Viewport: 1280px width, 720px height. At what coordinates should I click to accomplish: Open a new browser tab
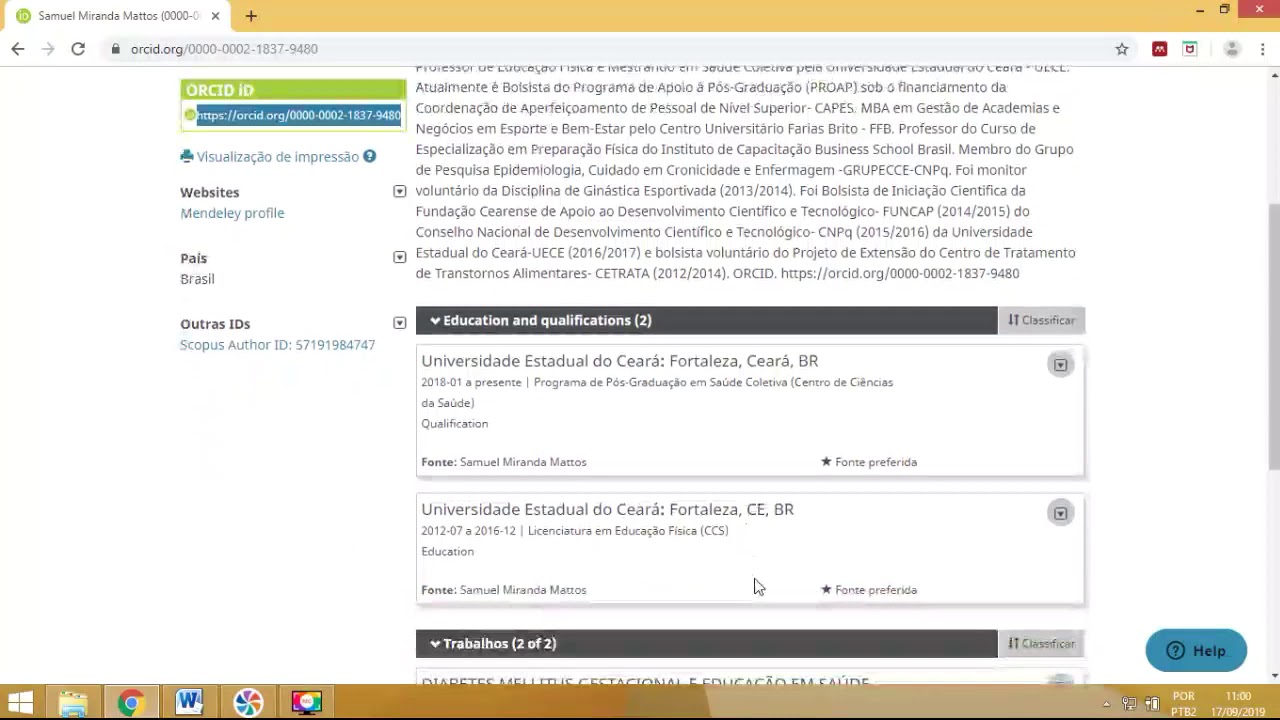point(251,16)
